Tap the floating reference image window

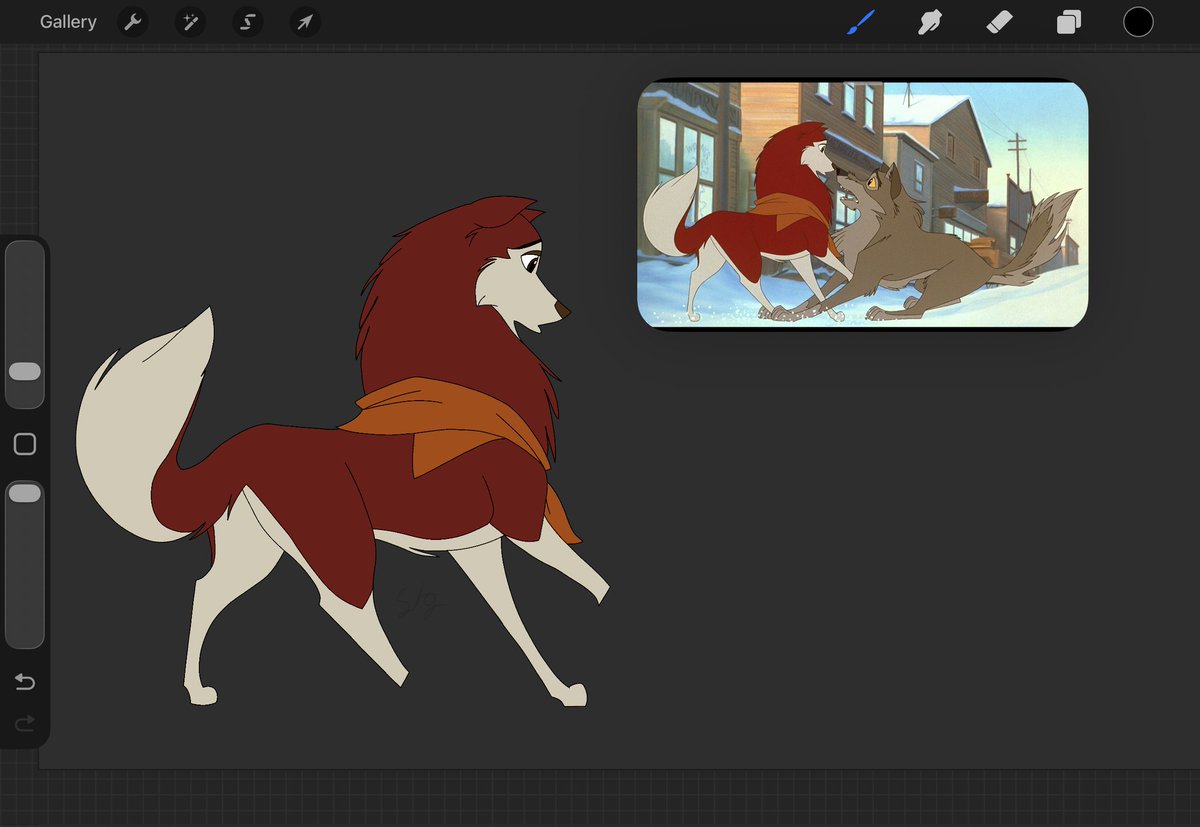tap(863, 204)
